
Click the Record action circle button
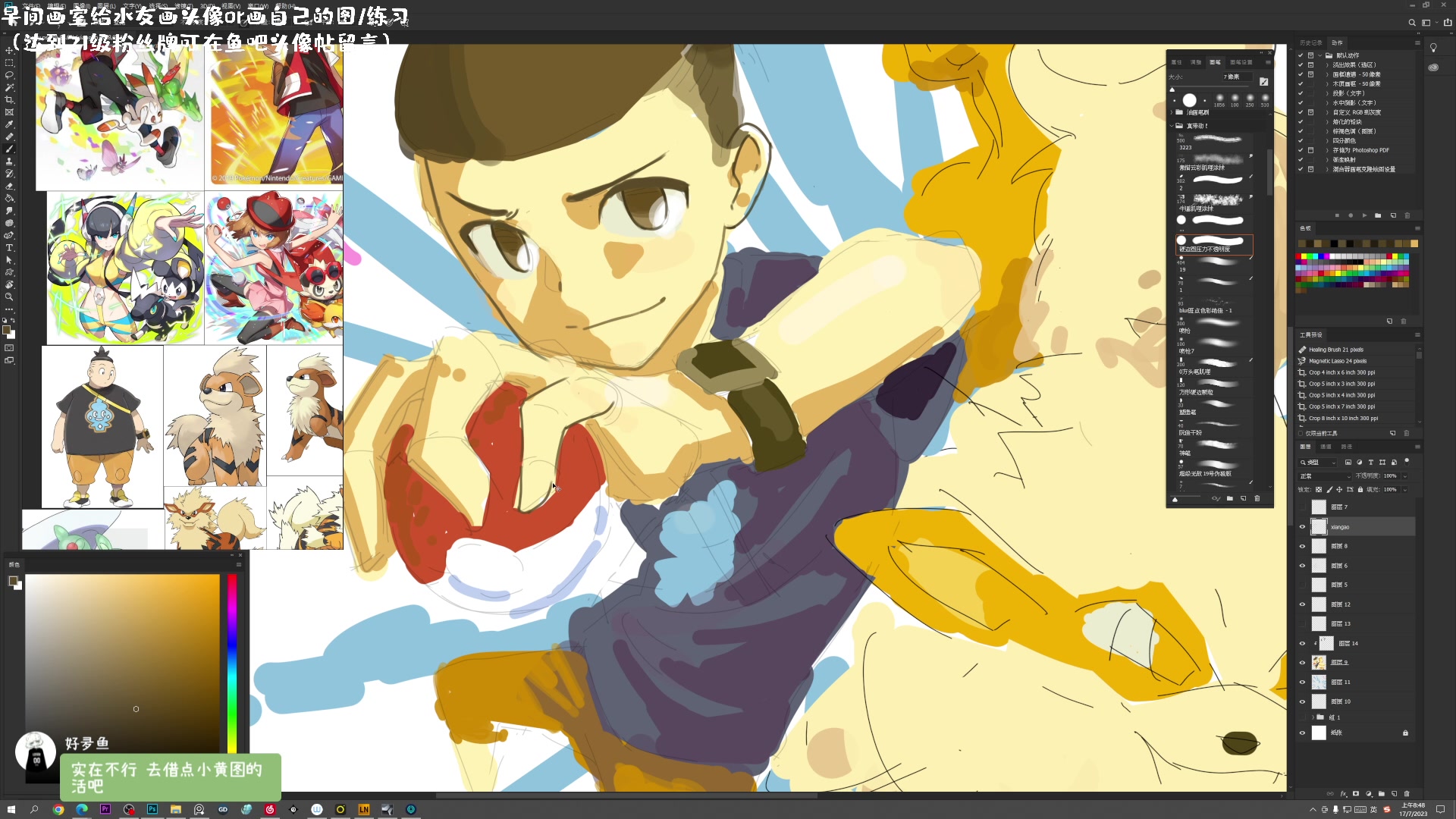(x=1351, y=215)
